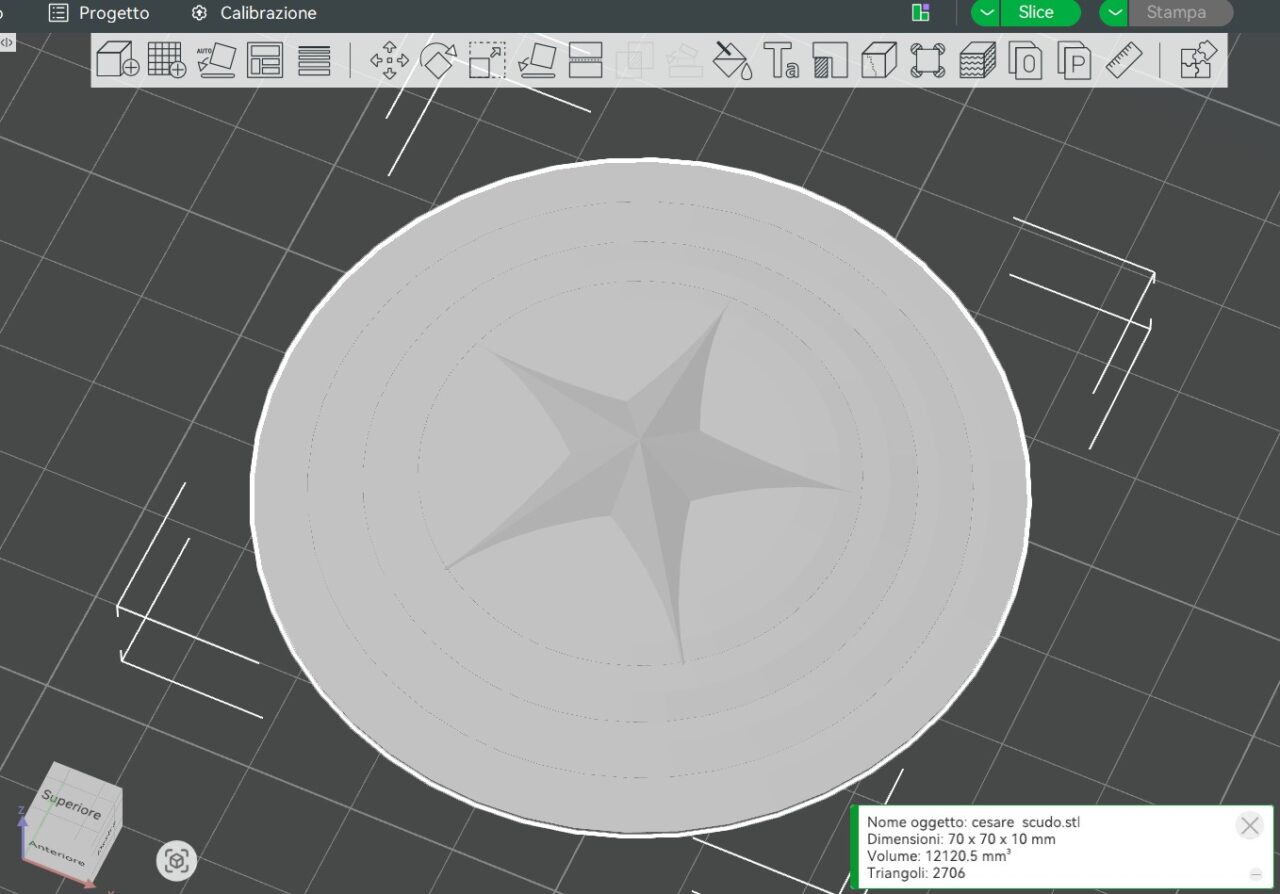
Task: Select the Rotate tool
Action: [438, 60]
